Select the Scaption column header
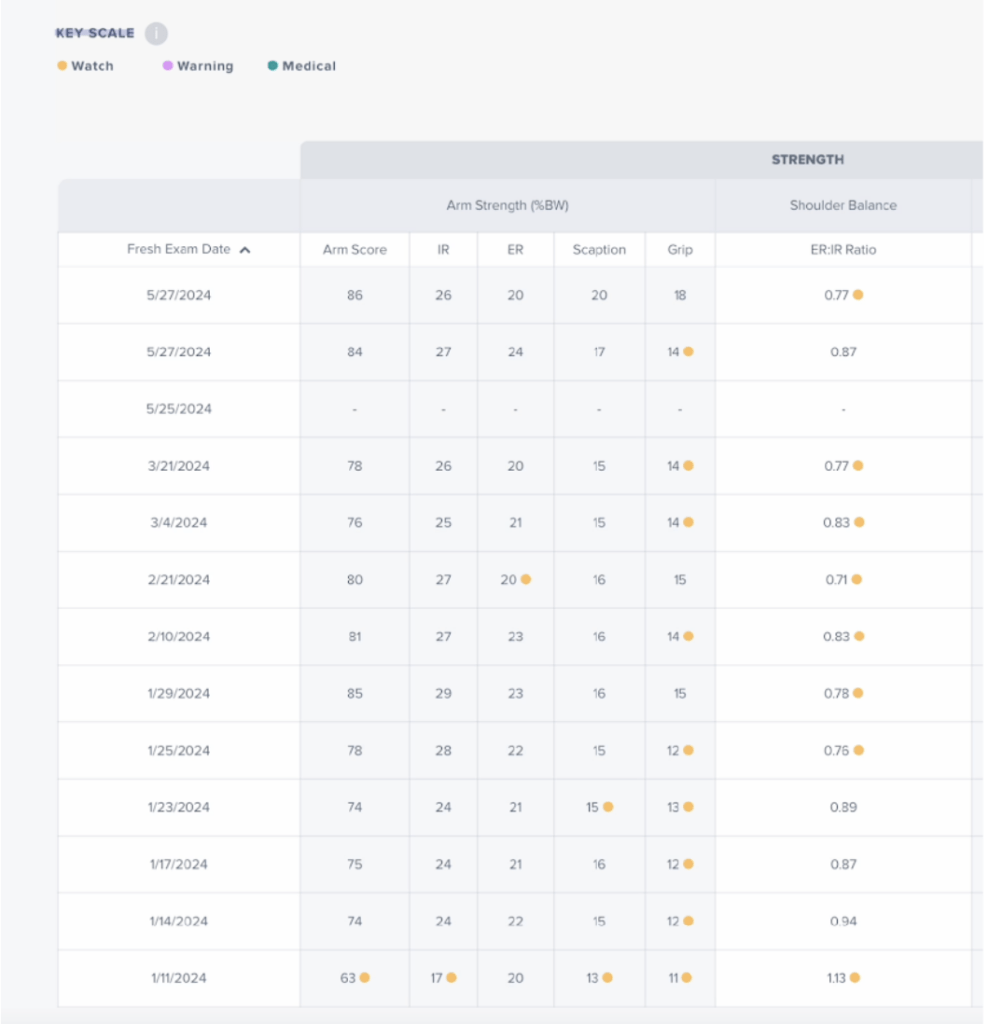 click(599, 250)
